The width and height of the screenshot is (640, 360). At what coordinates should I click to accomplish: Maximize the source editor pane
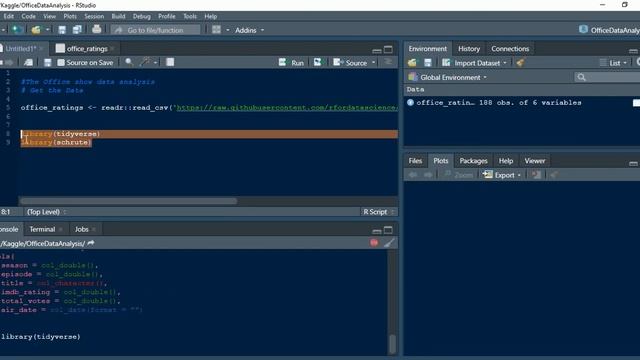pyautogui.click(x=388, y=49)
